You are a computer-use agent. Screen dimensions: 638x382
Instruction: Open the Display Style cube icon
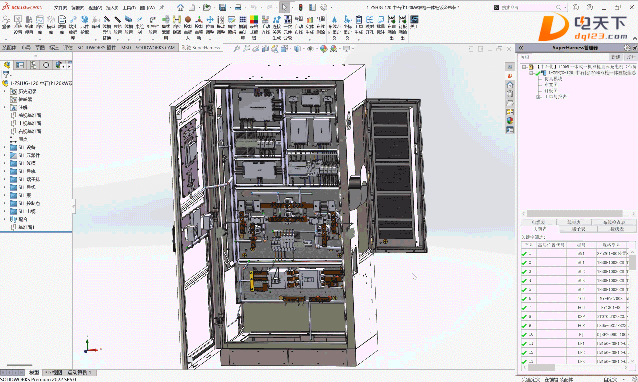click(x=298, y=48)
